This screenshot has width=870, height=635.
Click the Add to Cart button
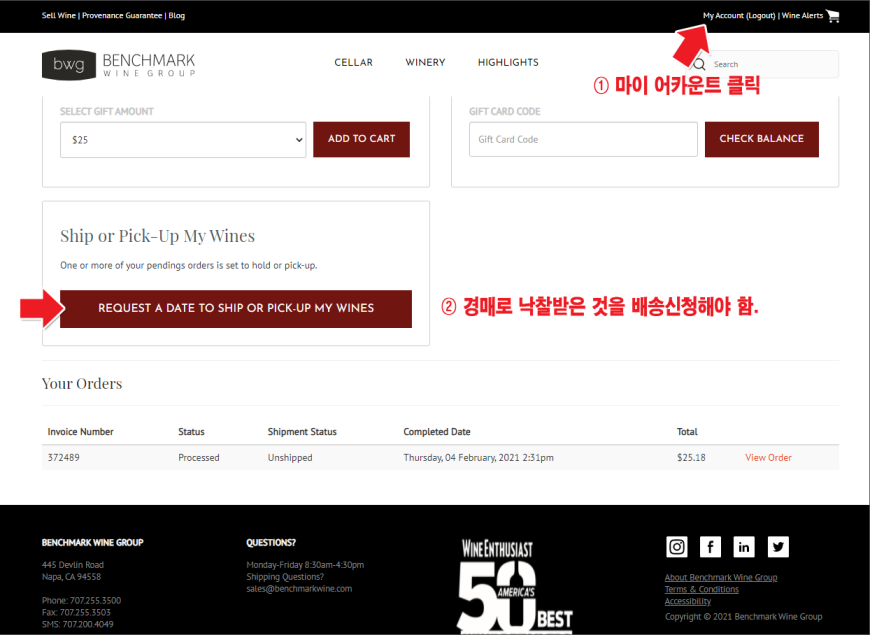pos(361,139)
